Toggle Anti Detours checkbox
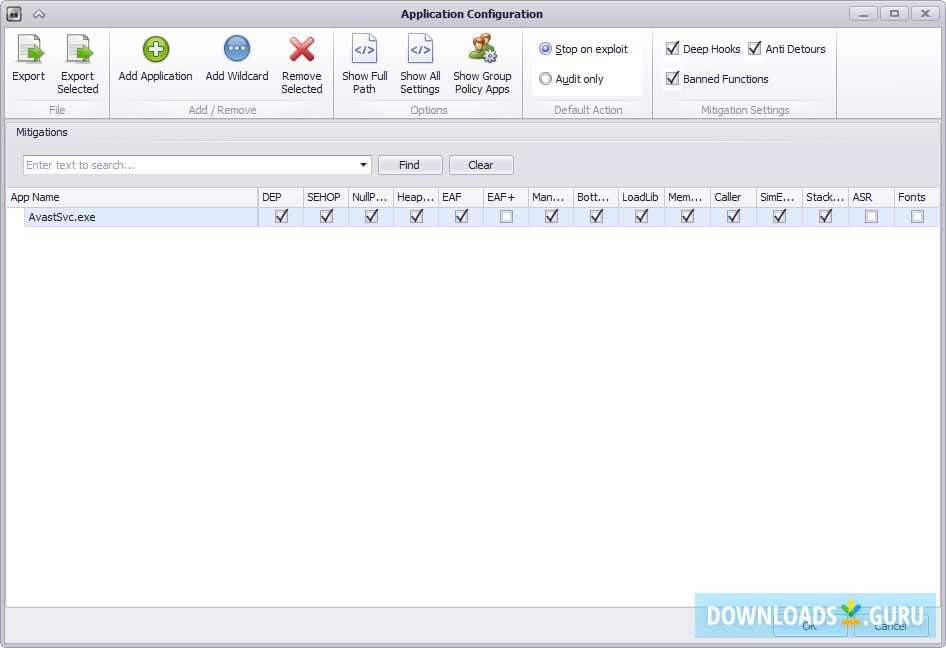 click(755, 47)
